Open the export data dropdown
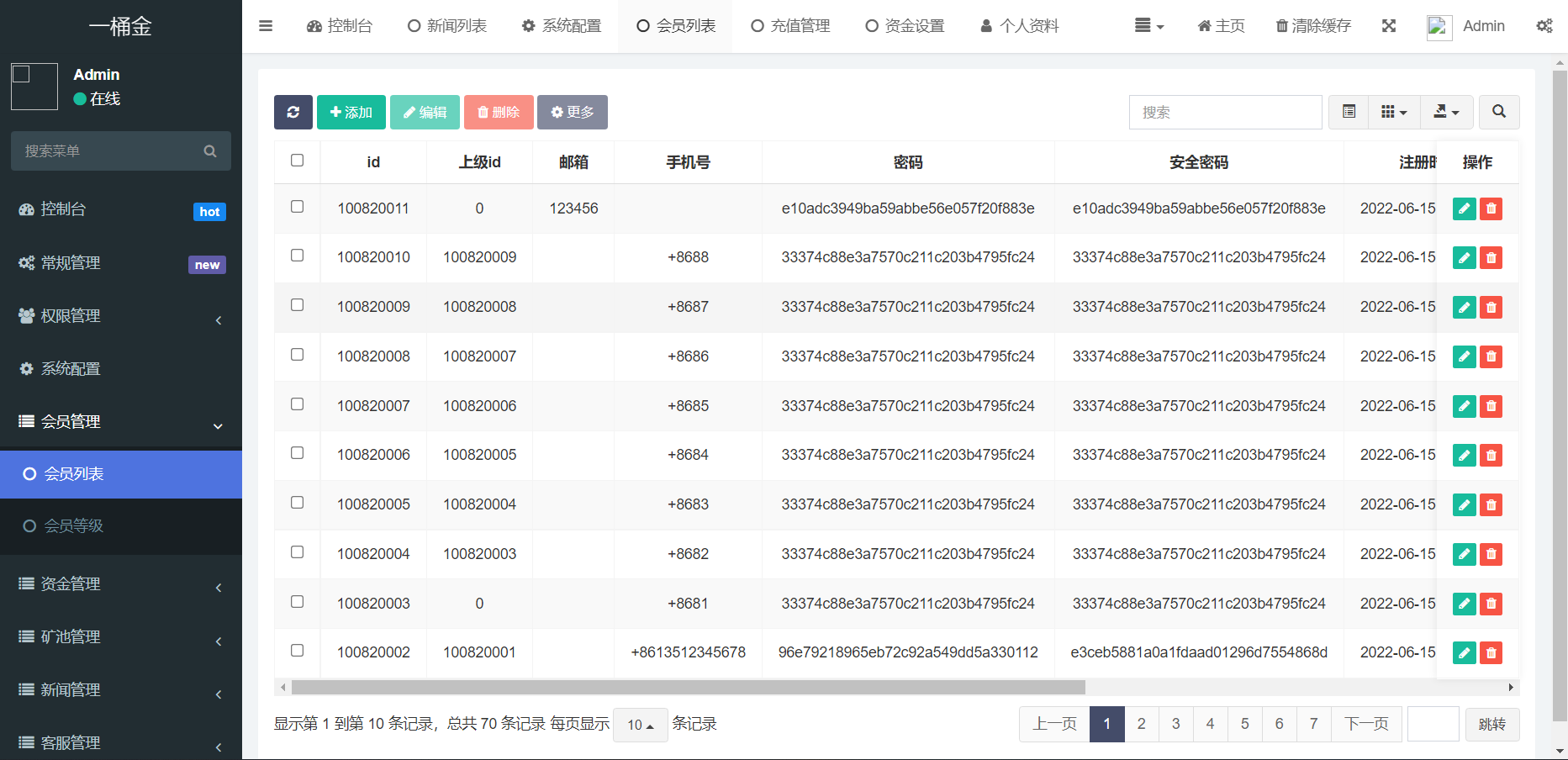The height and width of the screenshot is (760, 1568). [x=1447, y=112]
